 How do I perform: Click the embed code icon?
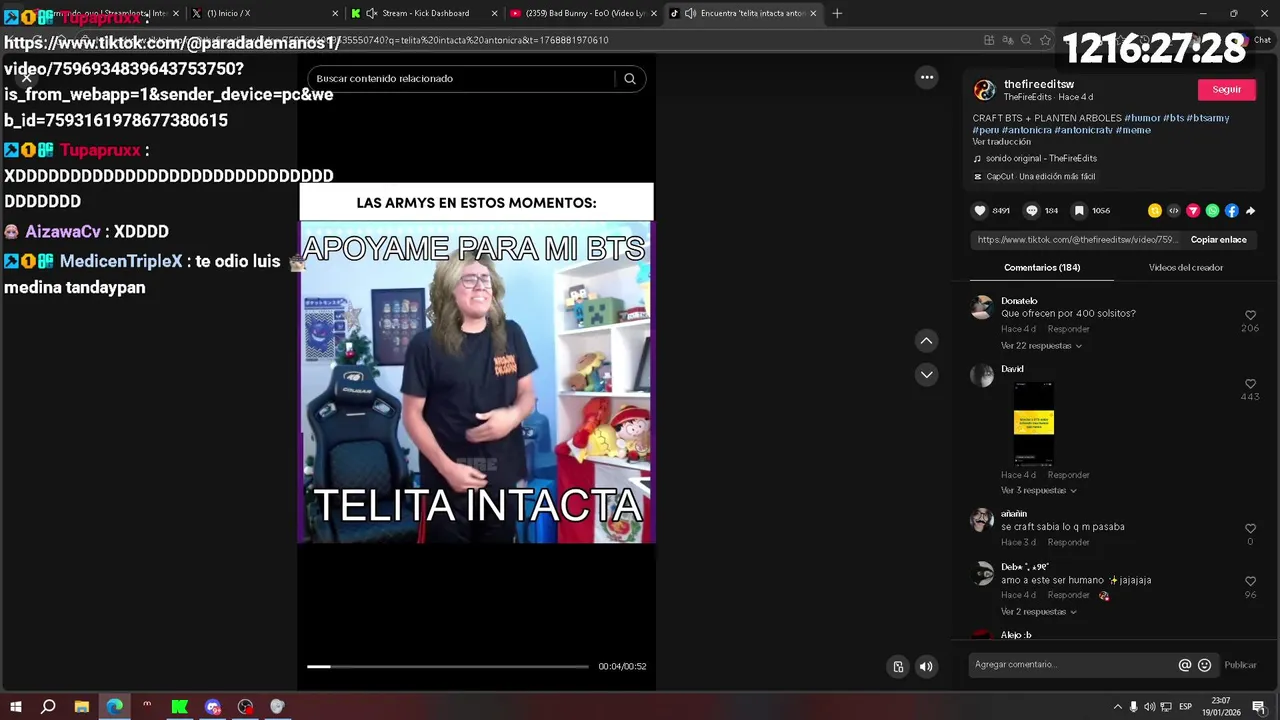1174,211
